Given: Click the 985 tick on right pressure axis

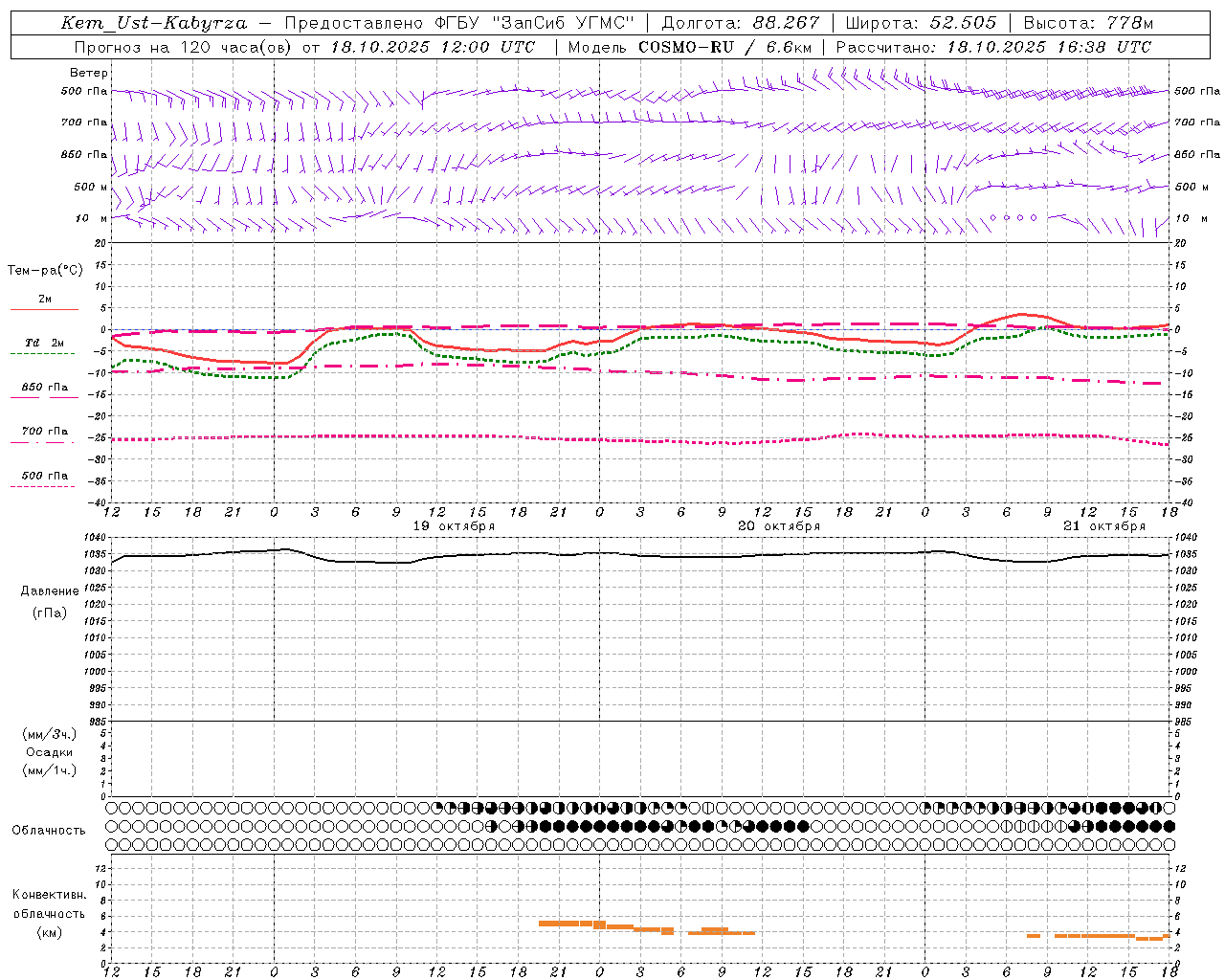Looking at the screenshot, I should (x=1184, y=722).
